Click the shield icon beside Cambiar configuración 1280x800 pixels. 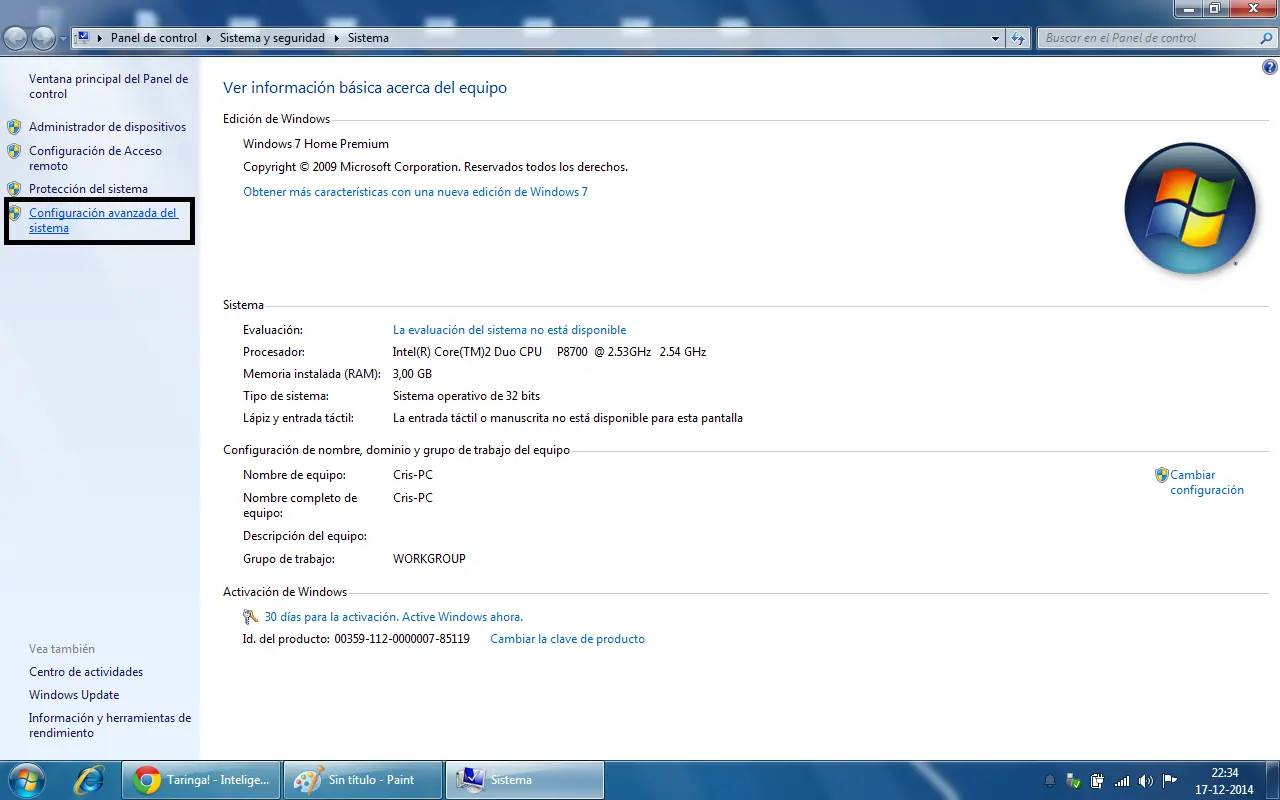point(1161,475)
